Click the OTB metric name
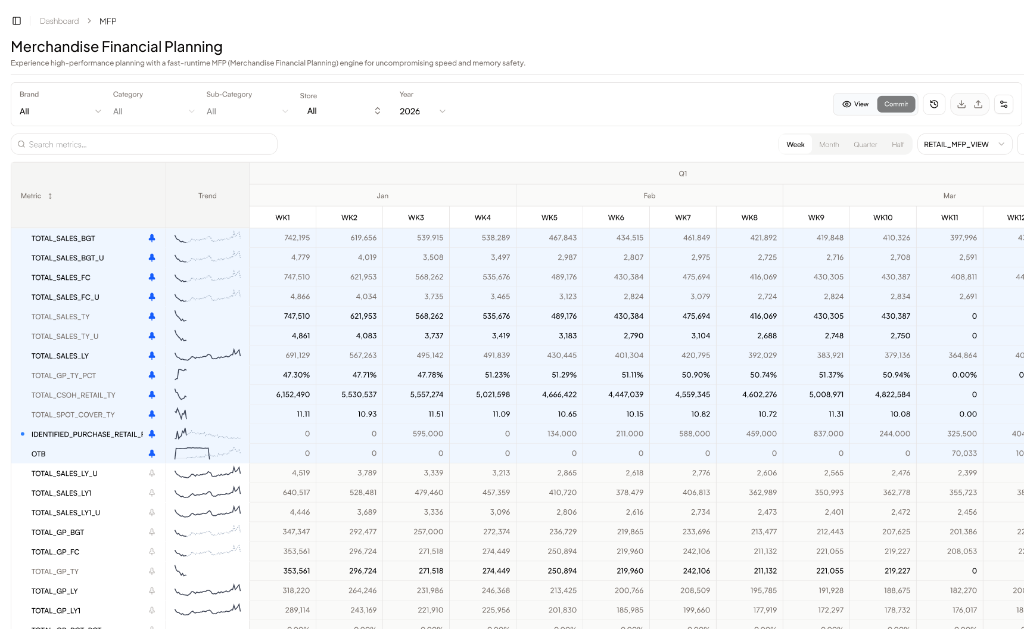1024x629 pixels. 39,454
